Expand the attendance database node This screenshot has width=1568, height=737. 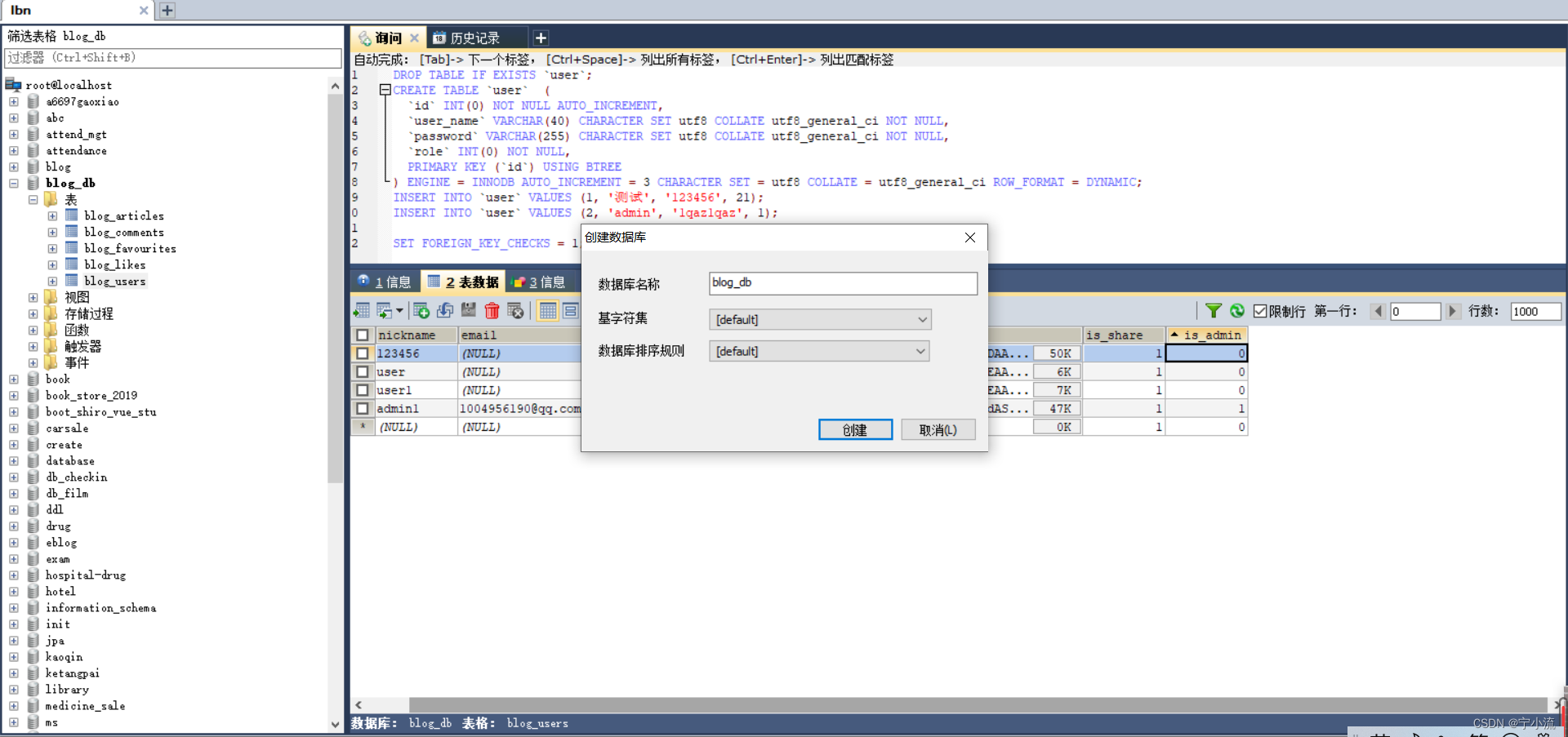(x=14, y=150)
